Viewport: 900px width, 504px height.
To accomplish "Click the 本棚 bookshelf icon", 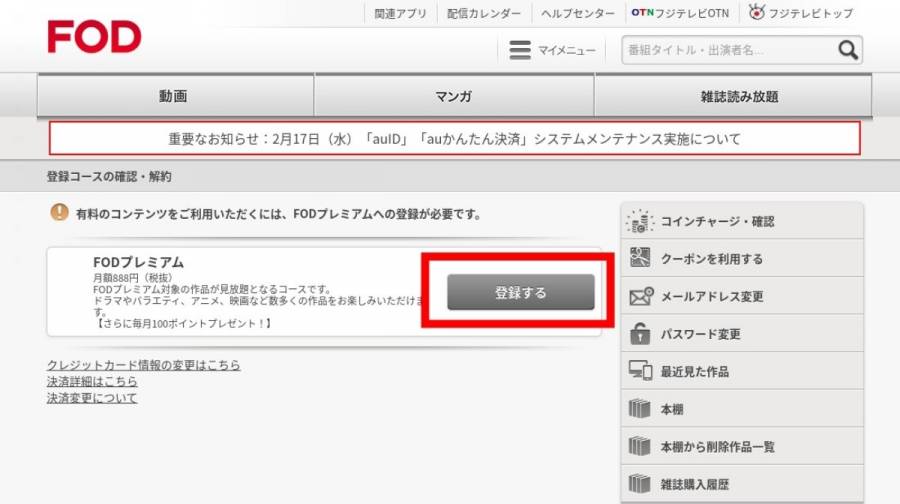I will tap(639, 409).
